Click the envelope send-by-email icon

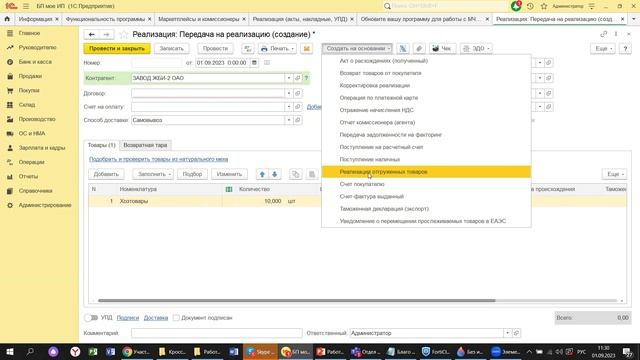(x=306, y=49)
